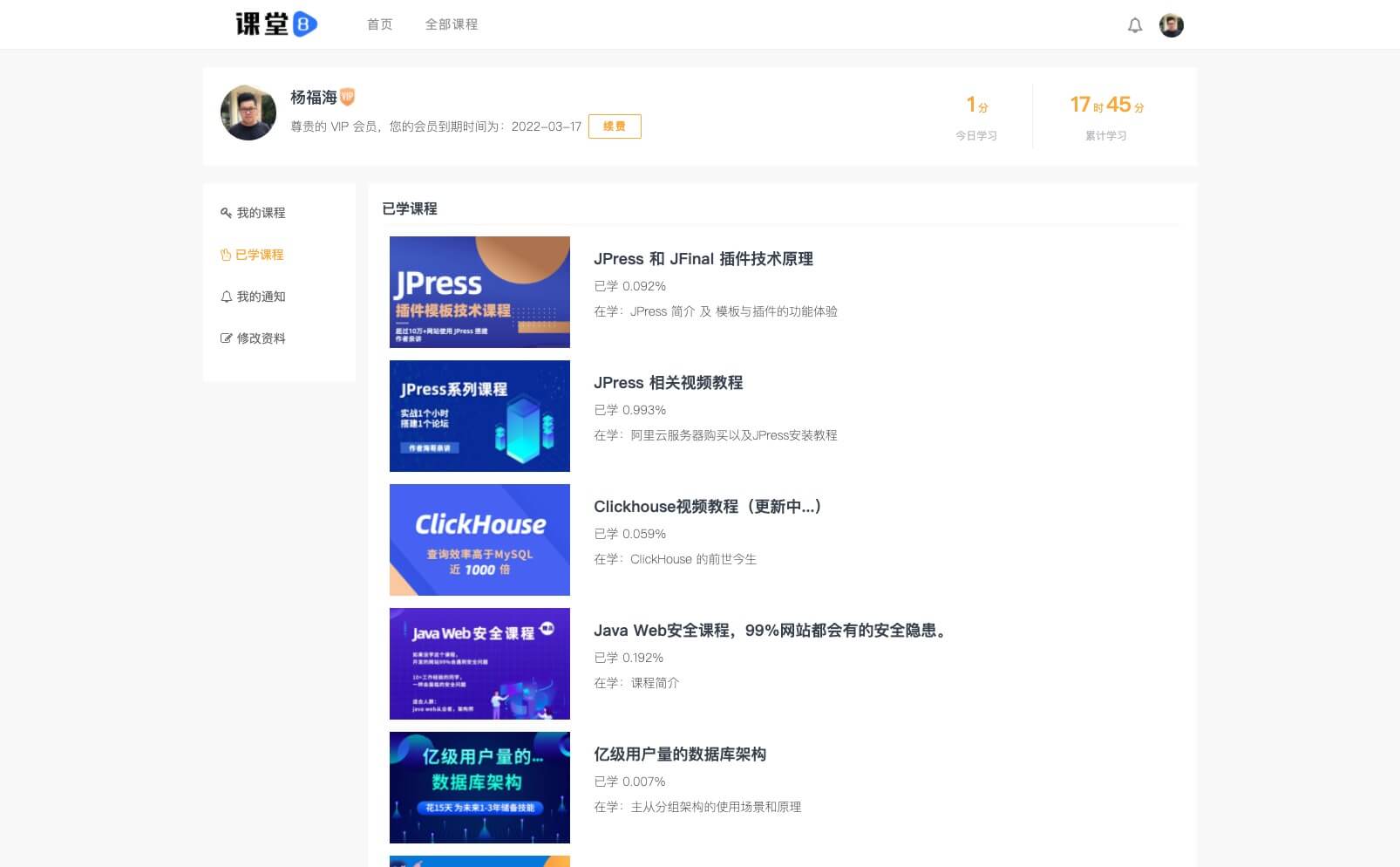
Task: Click the 我的课程 sidebar icon
Action: [226, 213]
